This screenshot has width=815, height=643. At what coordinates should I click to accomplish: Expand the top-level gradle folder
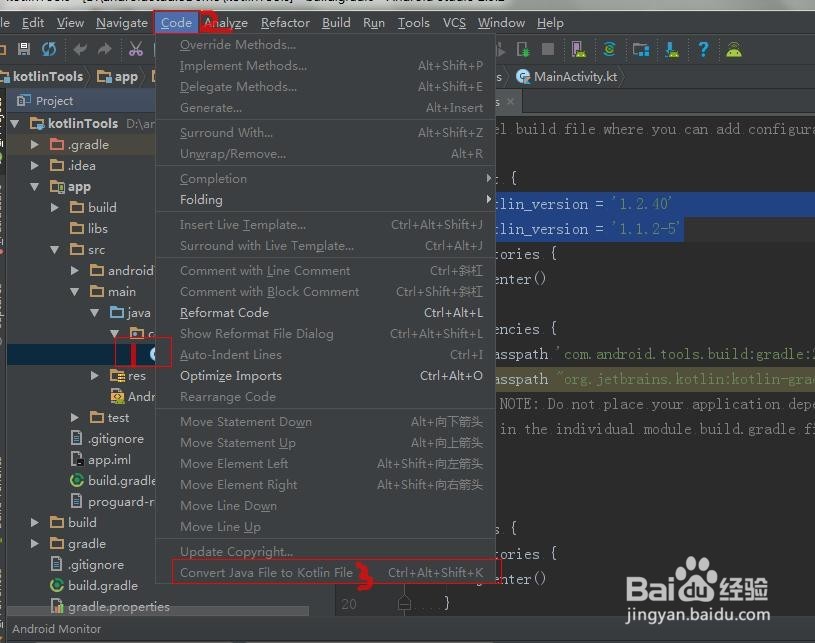[35, 543]
